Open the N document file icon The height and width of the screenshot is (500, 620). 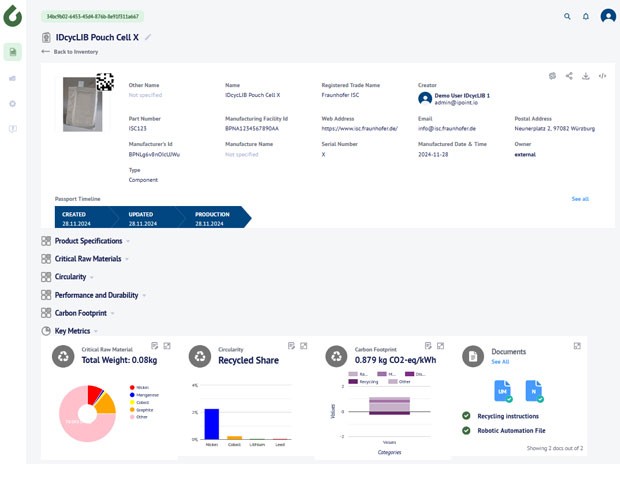pos(534,391)
